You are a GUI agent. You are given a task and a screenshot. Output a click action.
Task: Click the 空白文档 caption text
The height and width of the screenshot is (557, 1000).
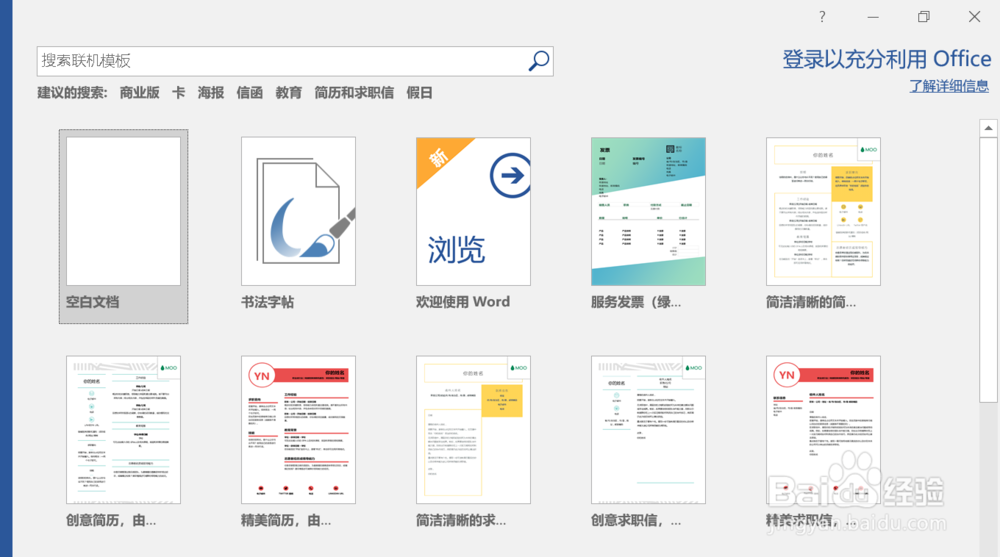pos(92,302)
